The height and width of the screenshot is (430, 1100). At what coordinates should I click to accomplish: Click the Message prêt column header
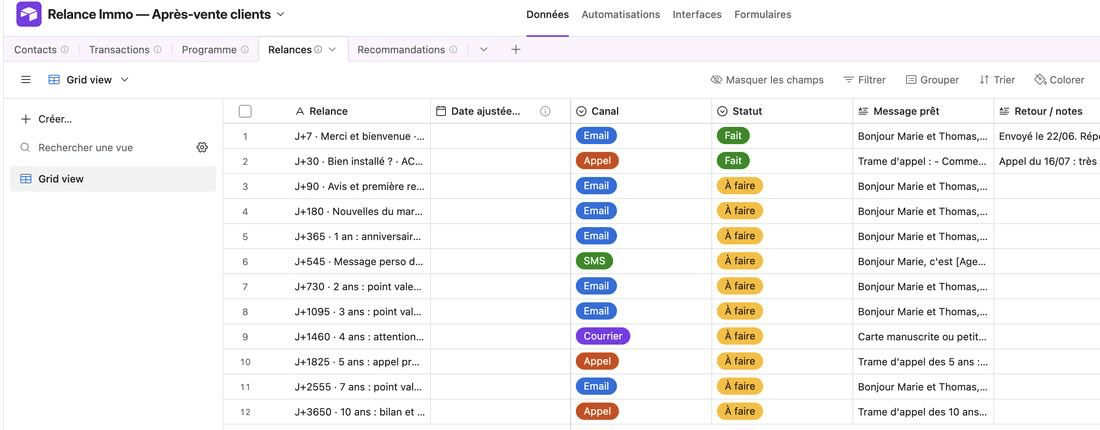(923, 111)
